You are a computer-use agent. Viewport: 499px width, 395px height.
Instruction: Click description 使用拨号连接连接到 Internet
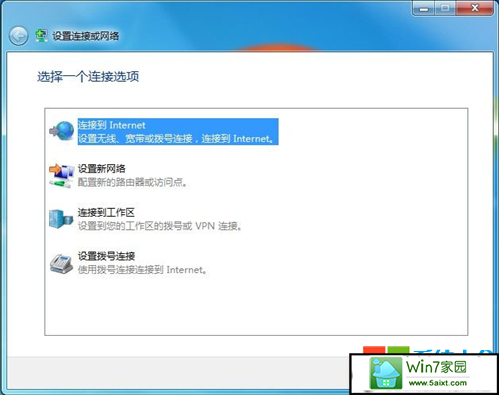142,270
